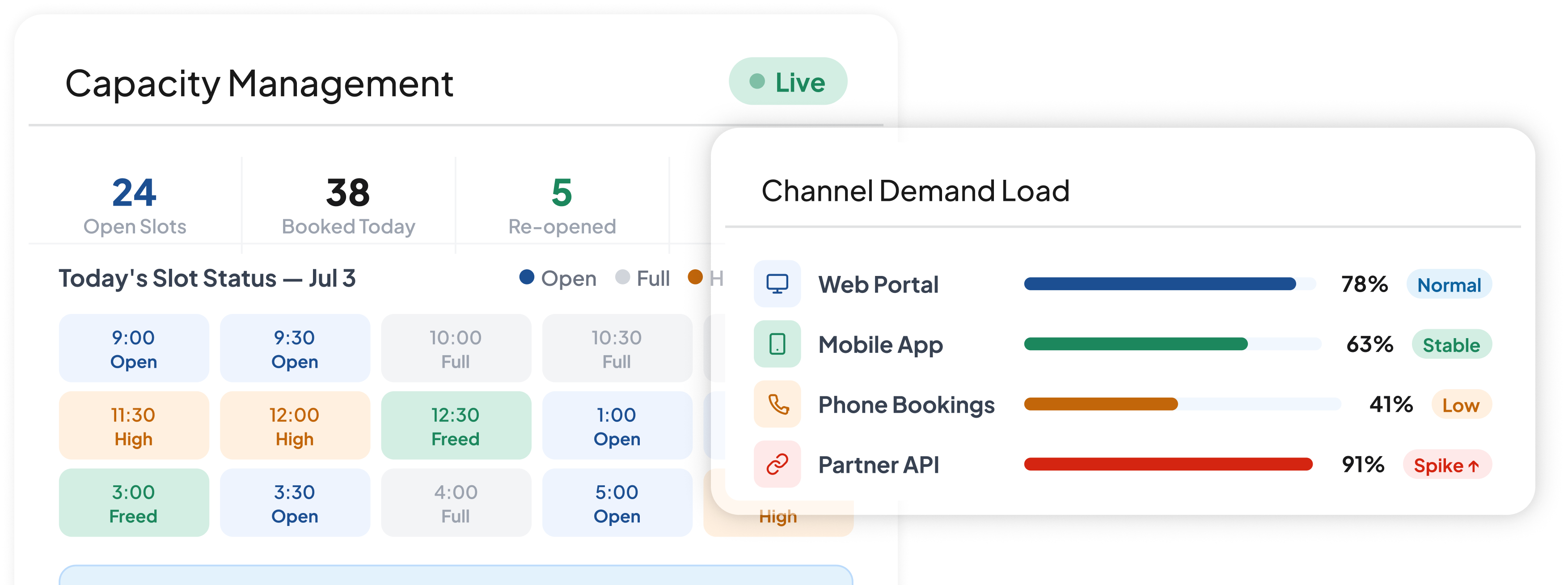Click the blue Open legend dot
The width and height of the screenshot is (1568, 585).
point(527,278)
